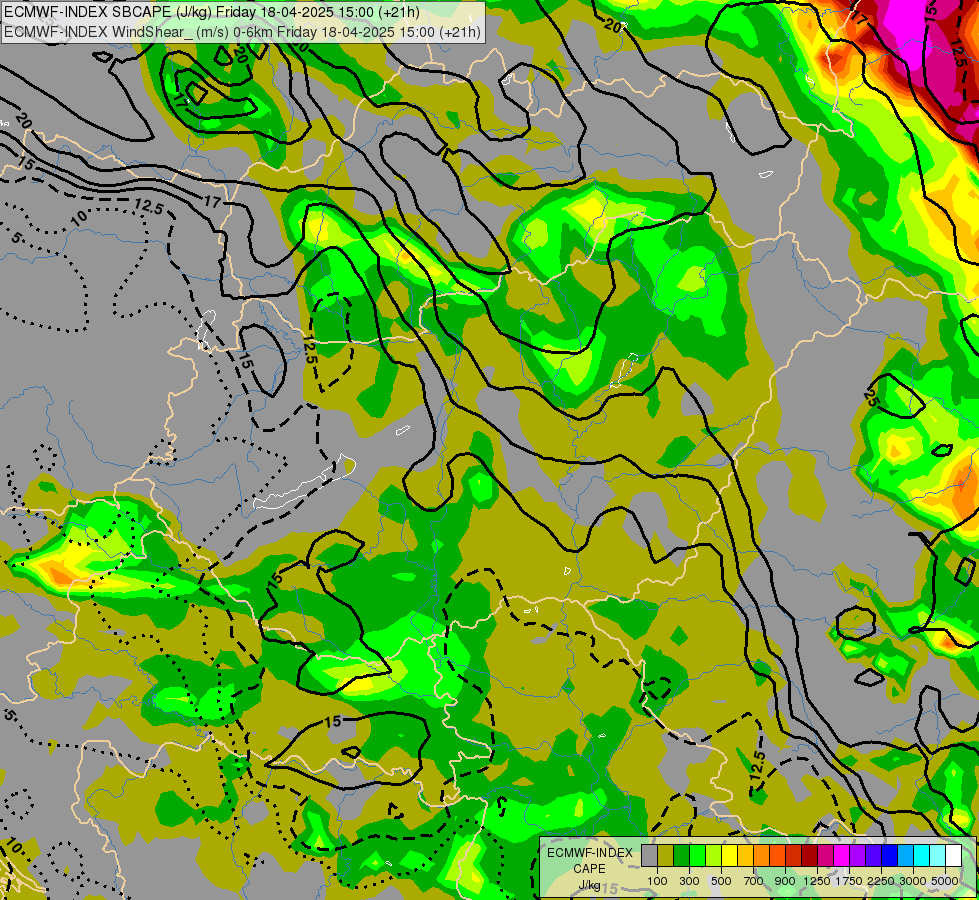Click the cyan swatch right of 3000

[921, 856]
